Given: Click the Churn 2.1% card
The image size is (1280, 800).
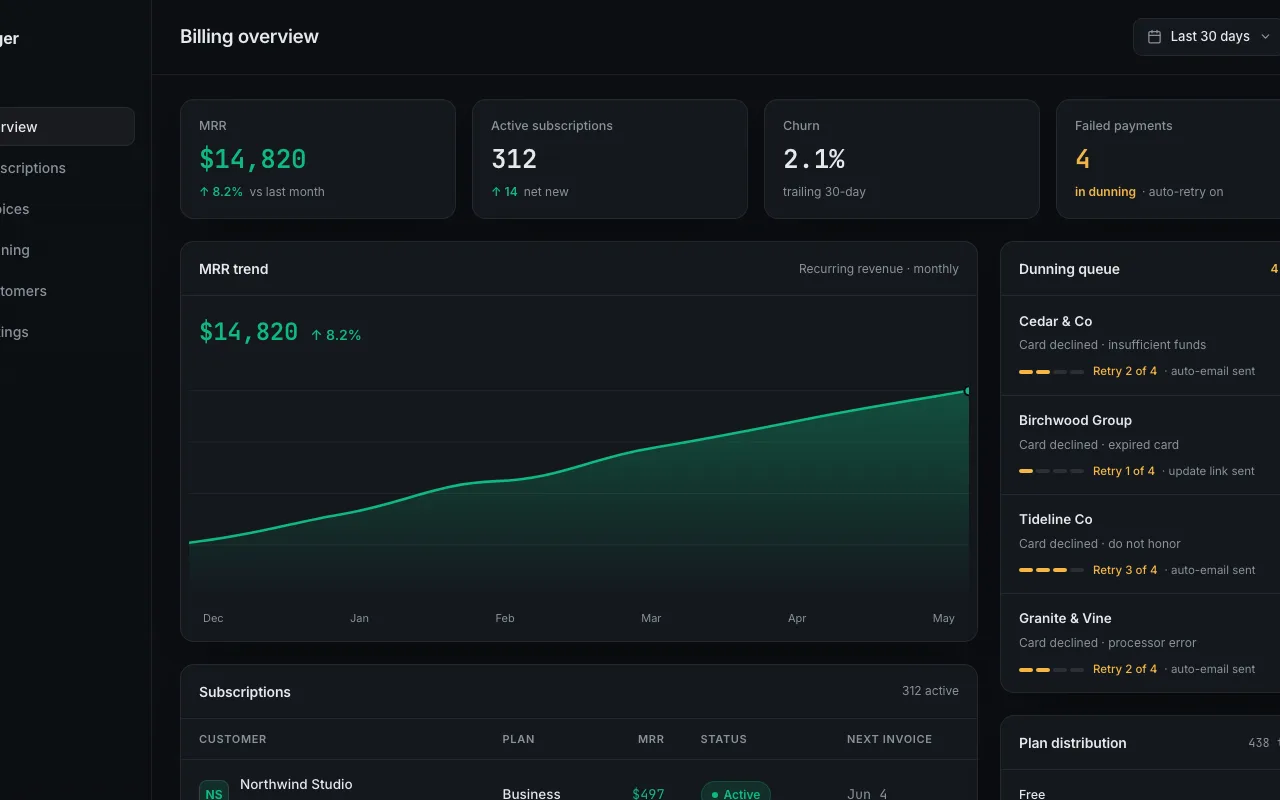Looking at the screenshot, I should [902, 159].
